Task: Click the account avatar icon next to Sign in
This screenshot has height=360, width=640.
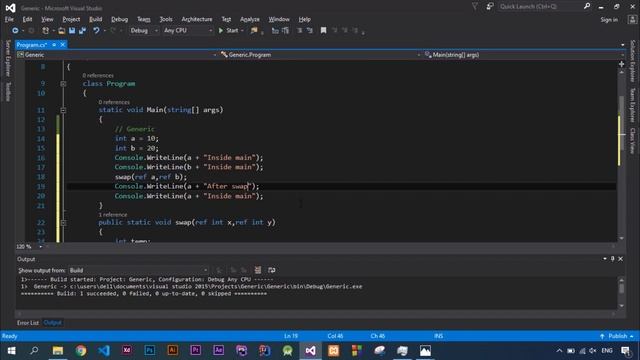Action: [632, 19]
